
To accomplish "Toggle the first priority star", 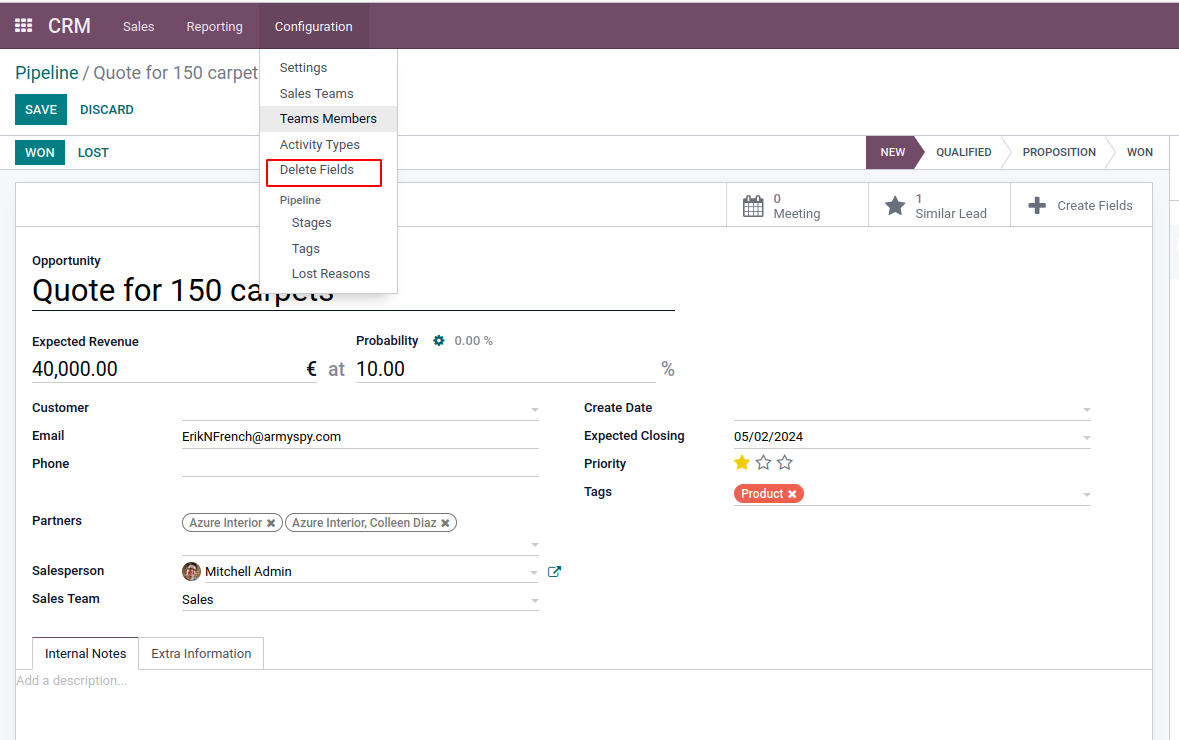I will click(742, 463).
